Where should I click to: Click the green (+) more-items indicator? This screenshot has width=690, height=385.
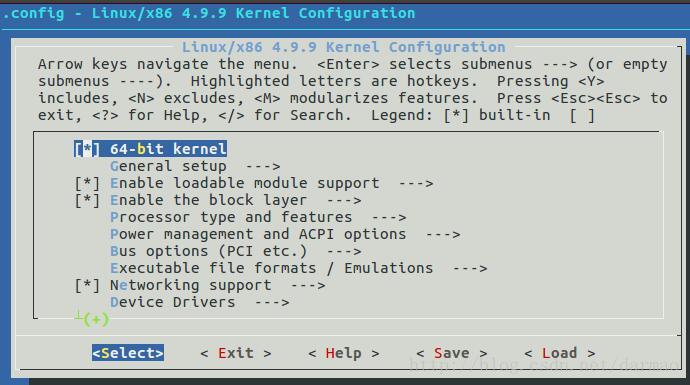pyautogui.click(x=95, y=319)
